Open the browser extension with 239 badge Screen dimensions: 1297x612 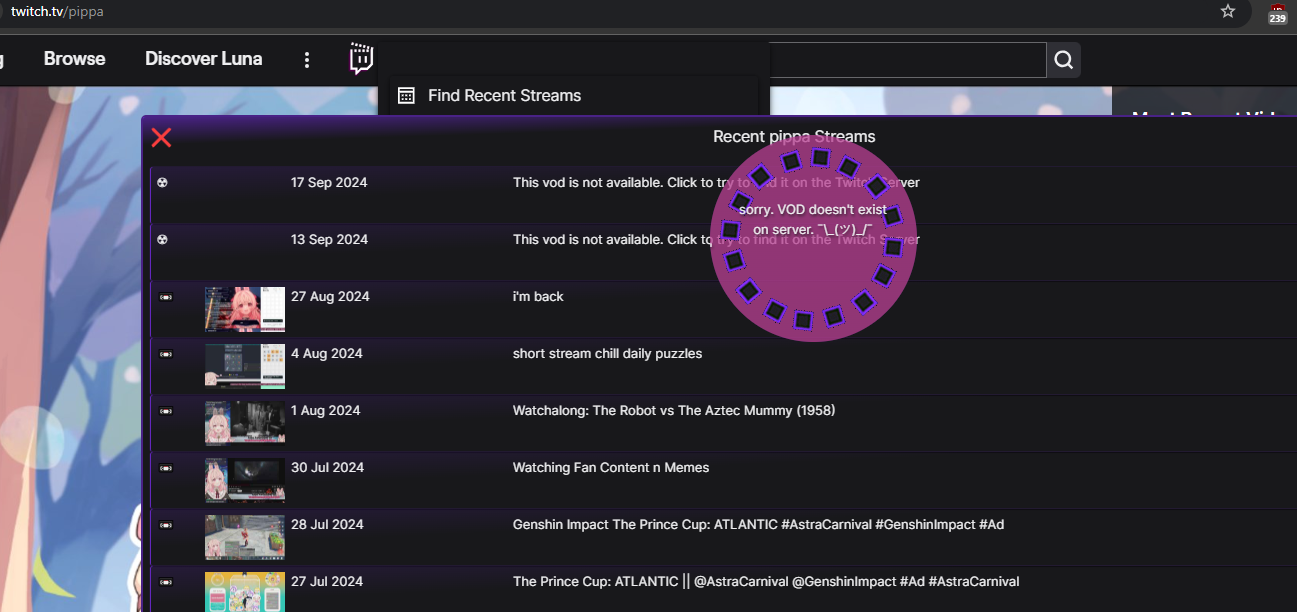click(1277, 14)
